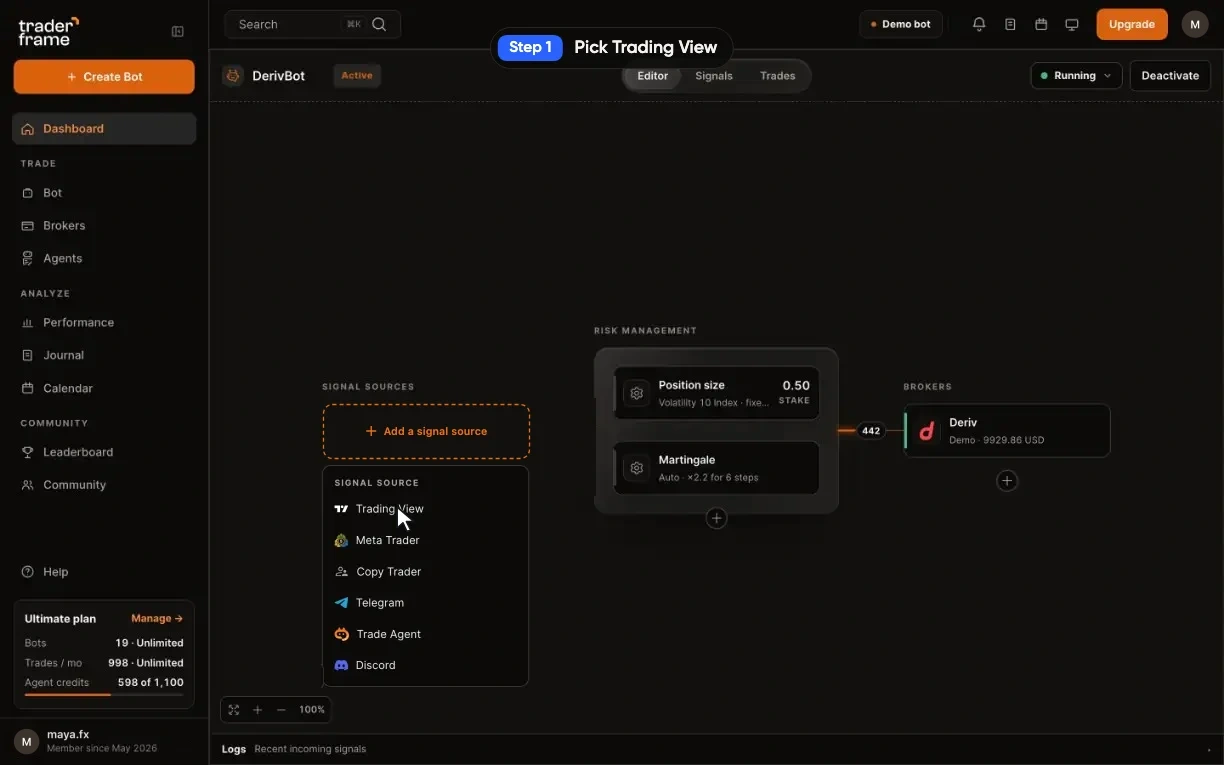This screenshot has height=765, width=1224.
Task: Click the monitor icon in top bar
Action: (x=1072, y=24)
